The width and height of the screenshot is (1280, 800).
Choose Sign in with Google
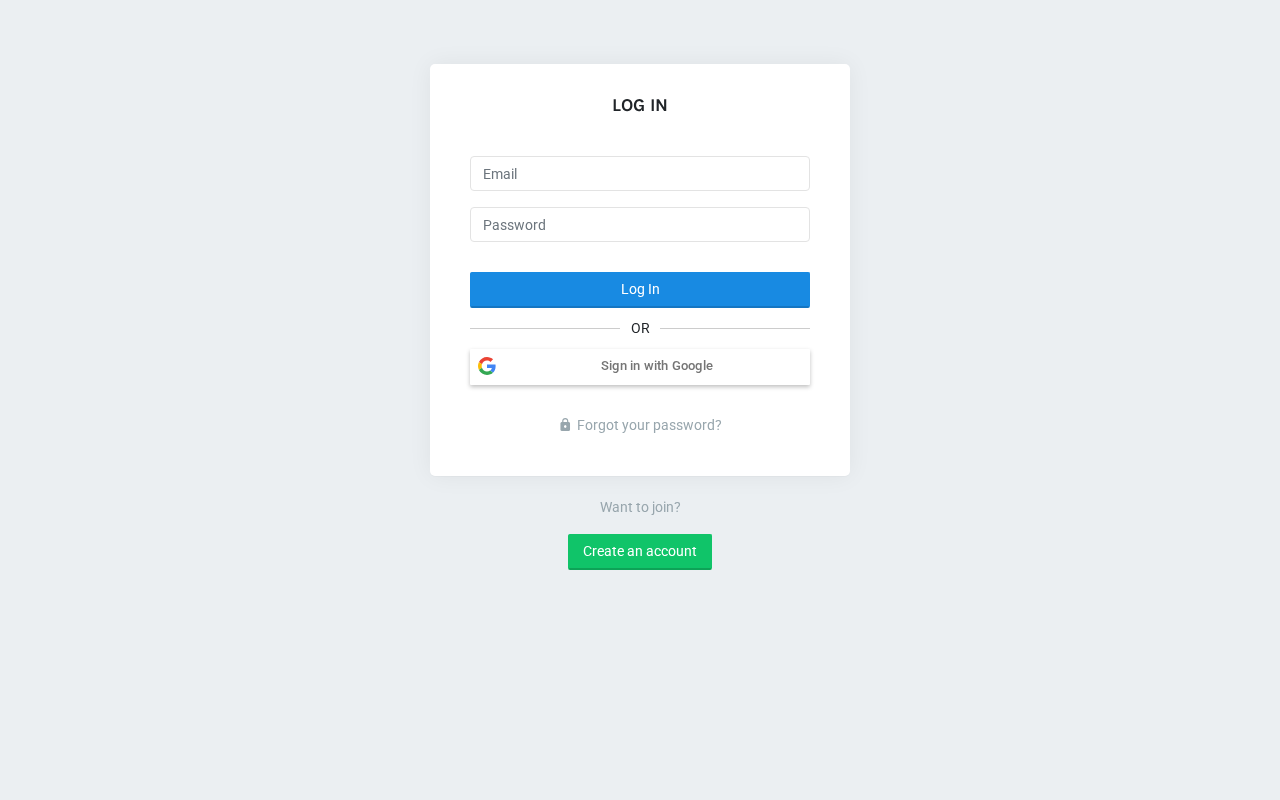(640, 367)
